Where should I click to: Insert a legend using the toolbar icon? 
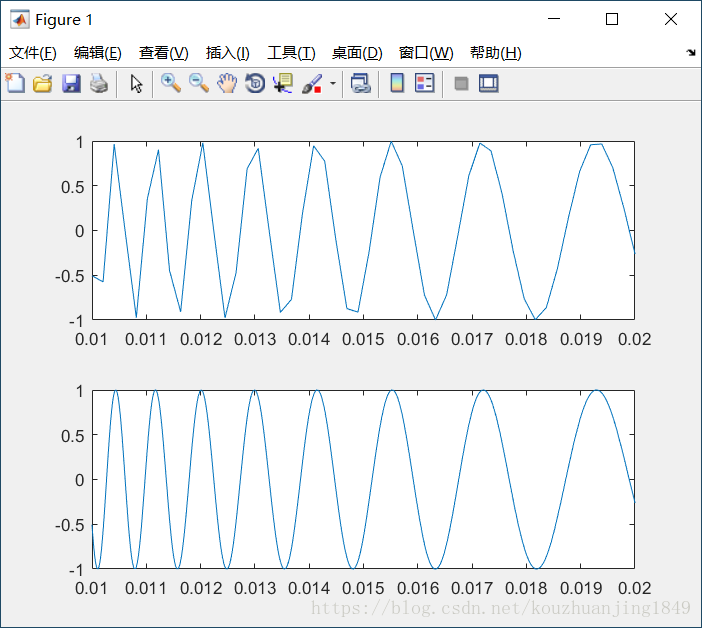click(424, 83)
